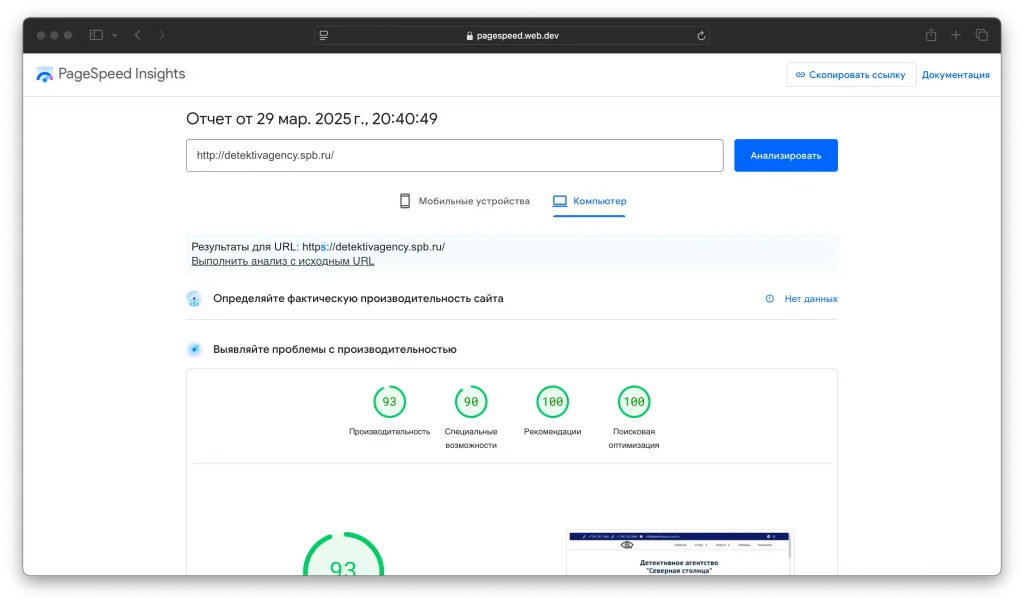Open the Документация link
Viewport: 1024px width, 604px height.
(x=955, y=74)
